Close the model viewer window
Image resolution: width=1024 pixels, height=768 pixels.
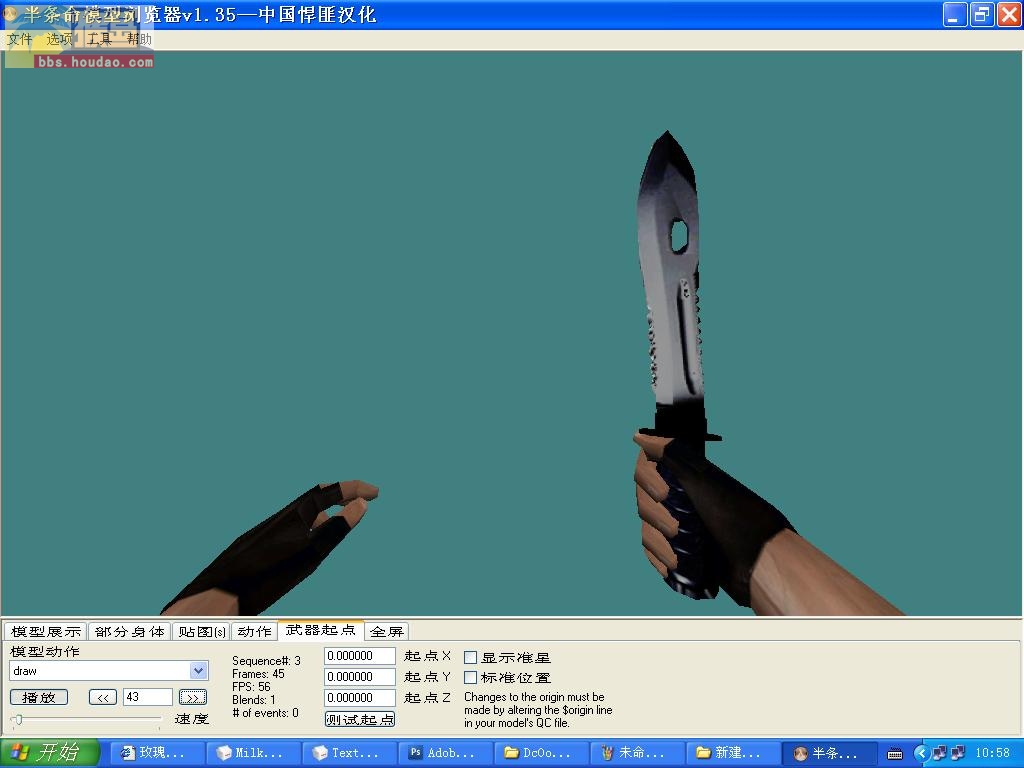(1009, 14)
